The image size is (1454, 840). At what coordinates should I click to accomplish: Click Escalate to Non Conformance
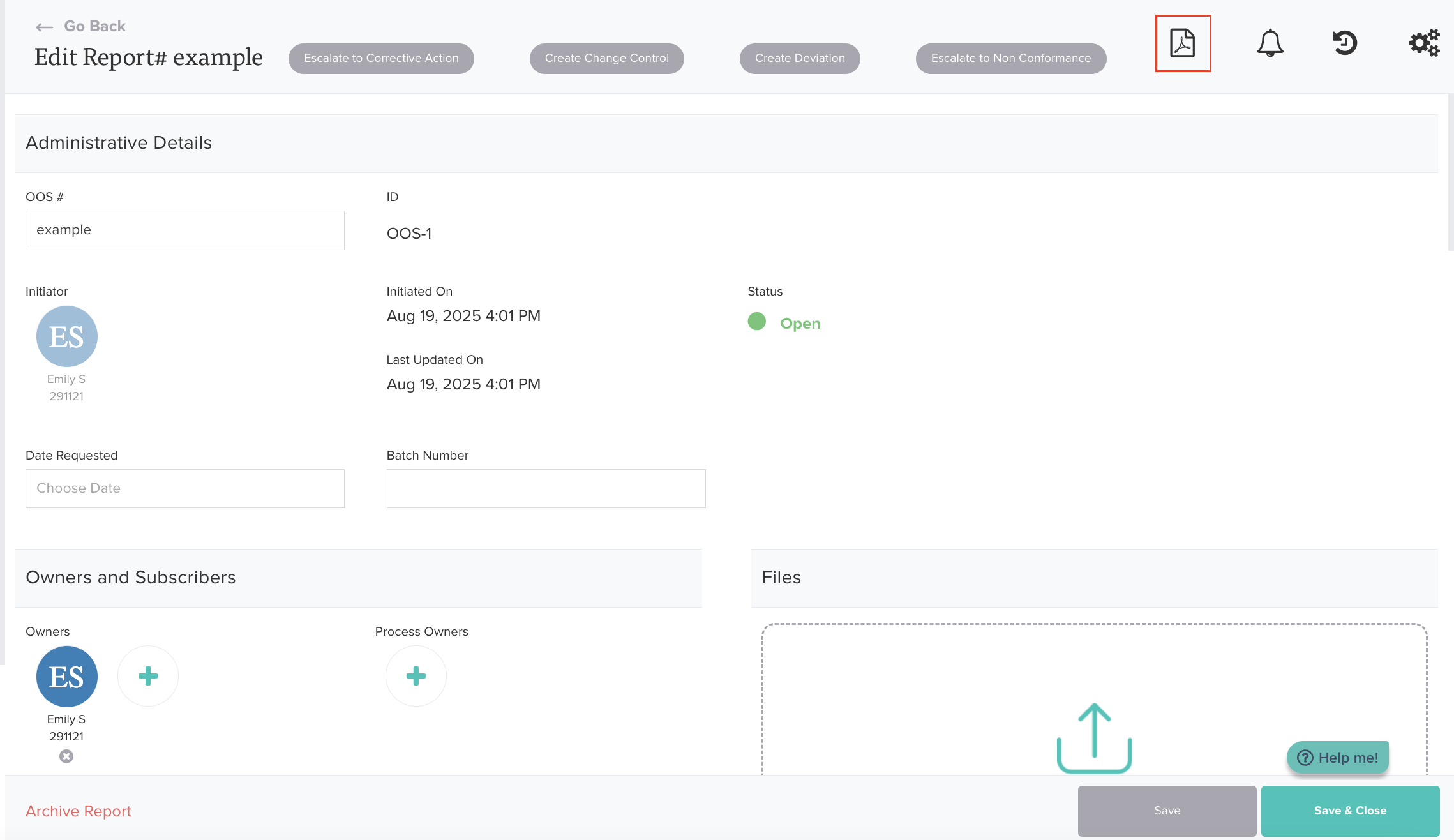pyautogui.click(x=1010, y=59)
